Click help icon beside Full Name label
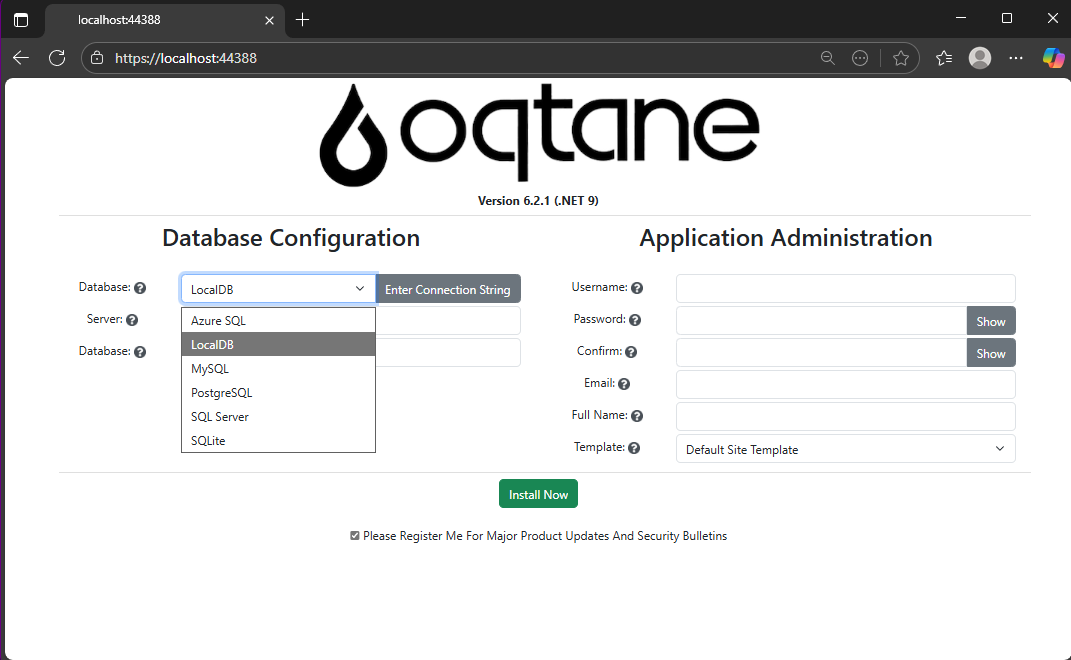The width and height of the screenshot is (1071, 660). pyautogui.click(x=637, y=416)
